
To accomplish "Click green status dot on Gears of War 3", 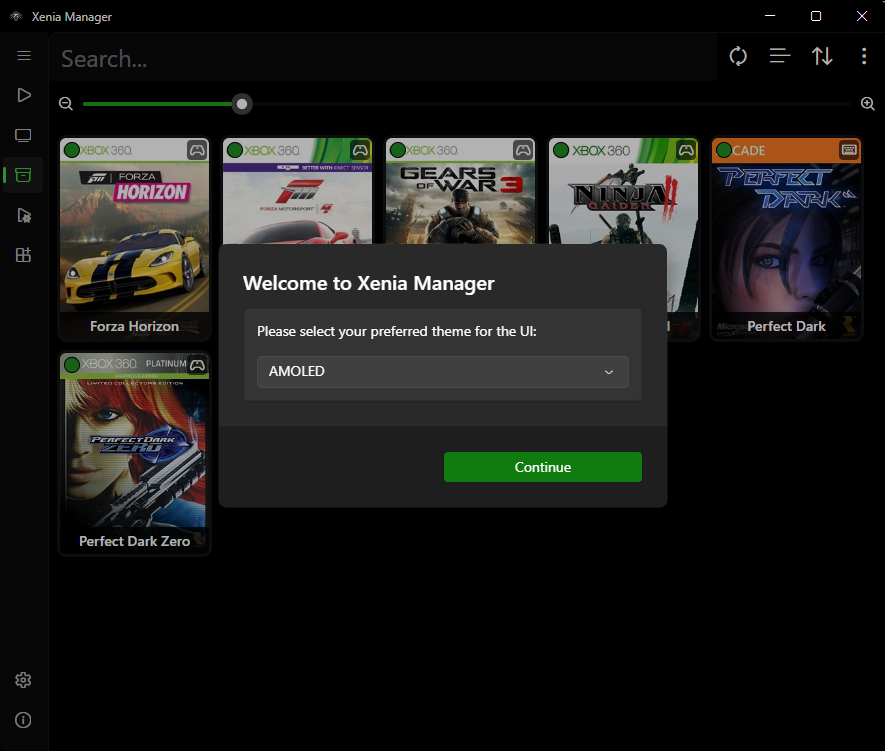I will pos(398,151).
